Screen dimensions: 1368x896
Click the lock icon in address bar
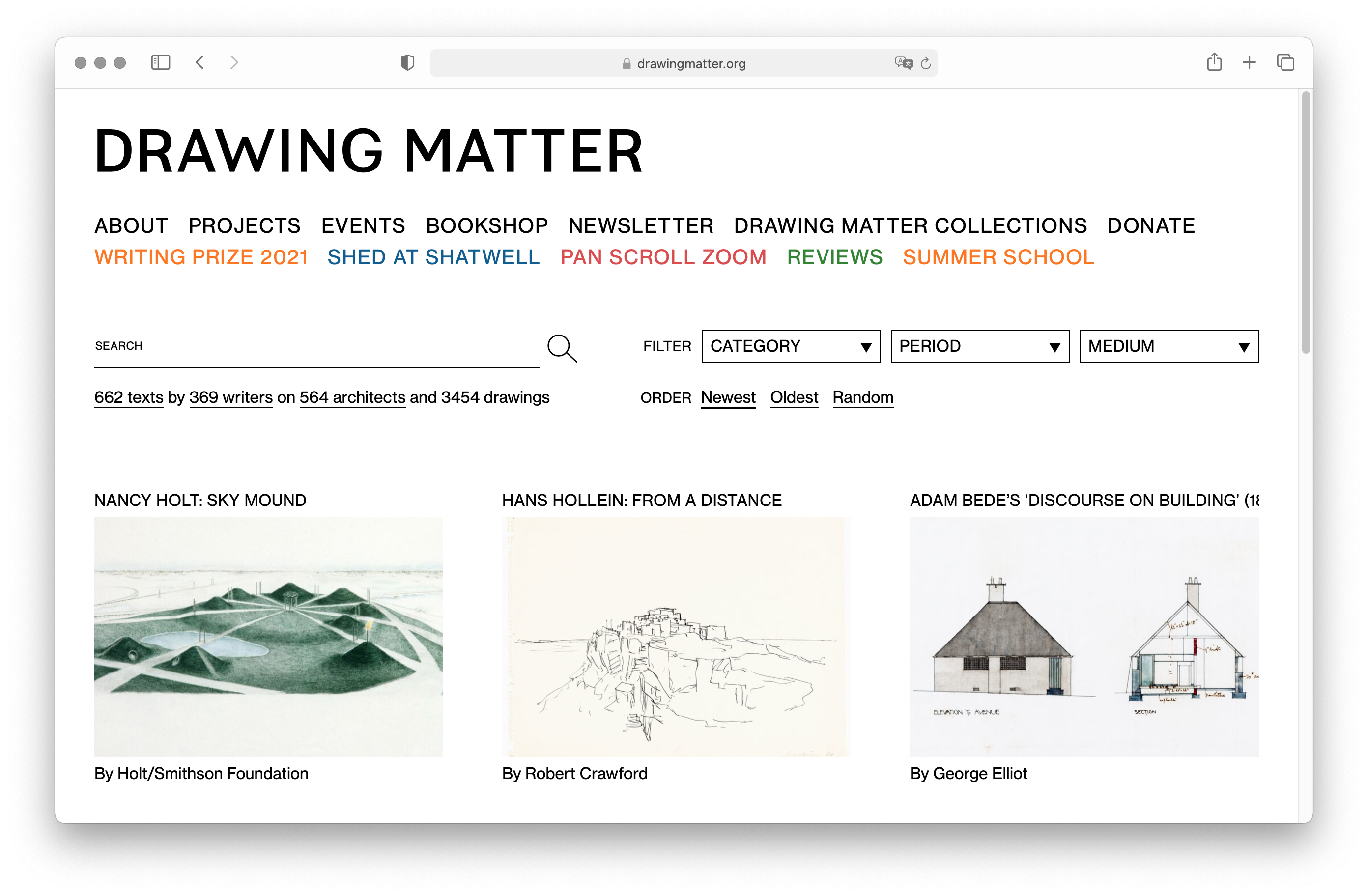tap(627, 64)
